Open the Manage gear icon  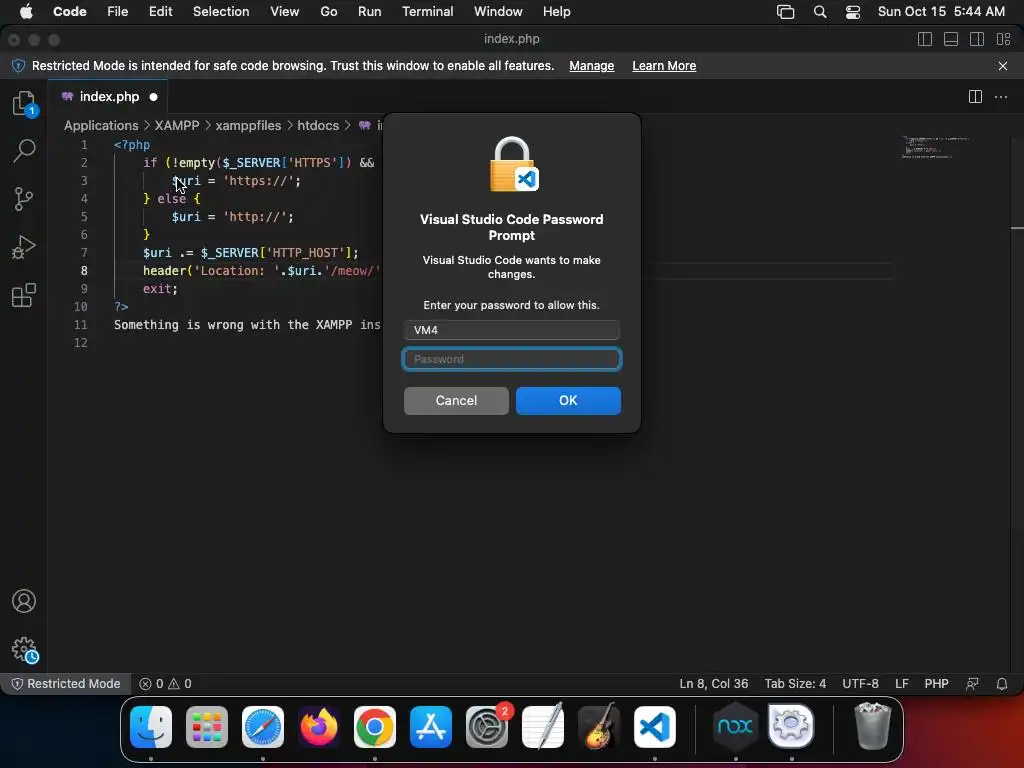pyautogui.click(x=25, y=650)
